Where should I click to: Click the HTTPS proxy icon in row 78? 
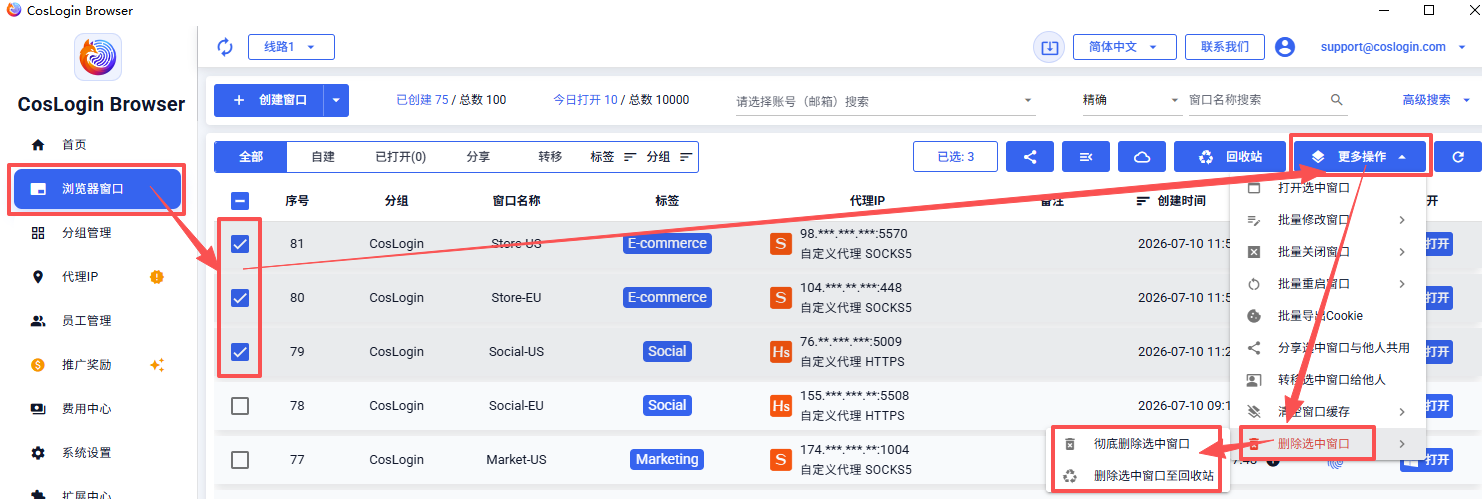click(780, 405)
